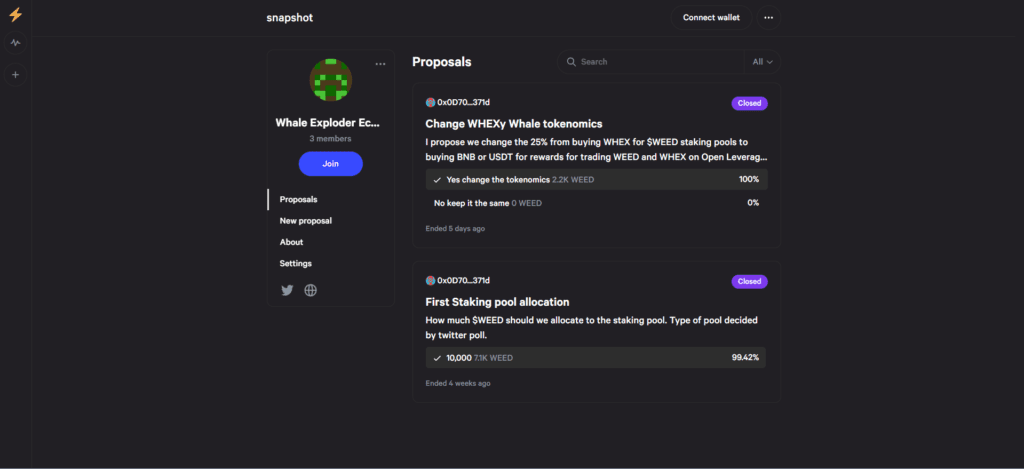Click the plus icon to add space
The width and height of the screenshot is (1024, 469).
click(16, 74)
